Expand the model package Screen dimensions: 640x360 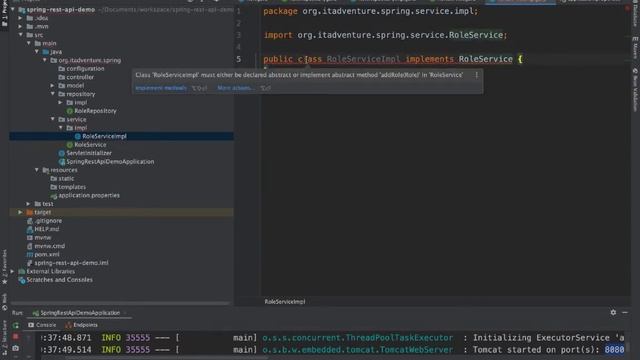[x=53, y=86]
